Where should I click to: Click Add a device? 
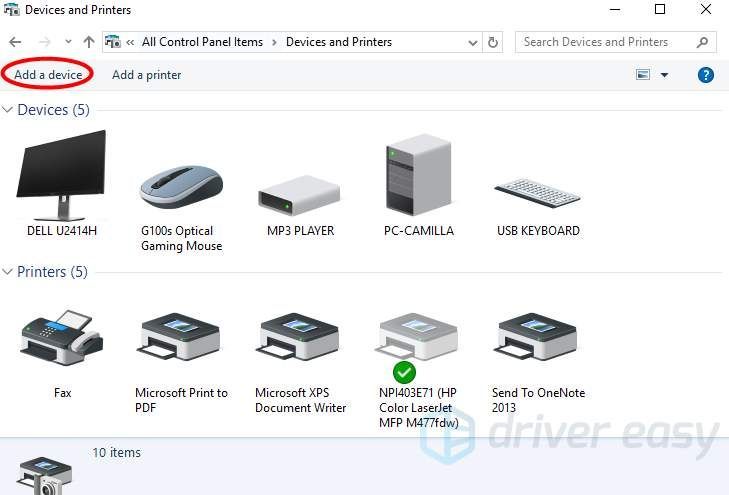pyautogui.click(x=48, y=75)
